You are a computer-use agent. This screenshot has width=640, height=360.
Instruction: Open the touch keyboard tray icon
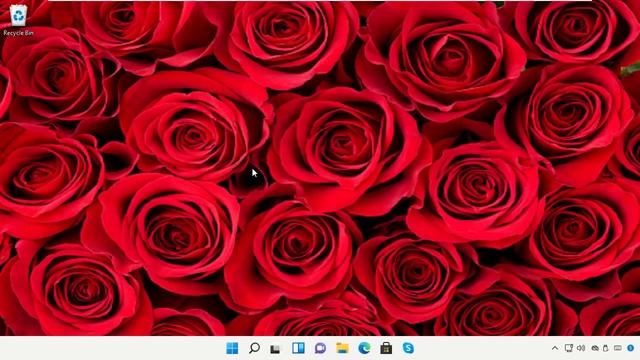(618, 348)
